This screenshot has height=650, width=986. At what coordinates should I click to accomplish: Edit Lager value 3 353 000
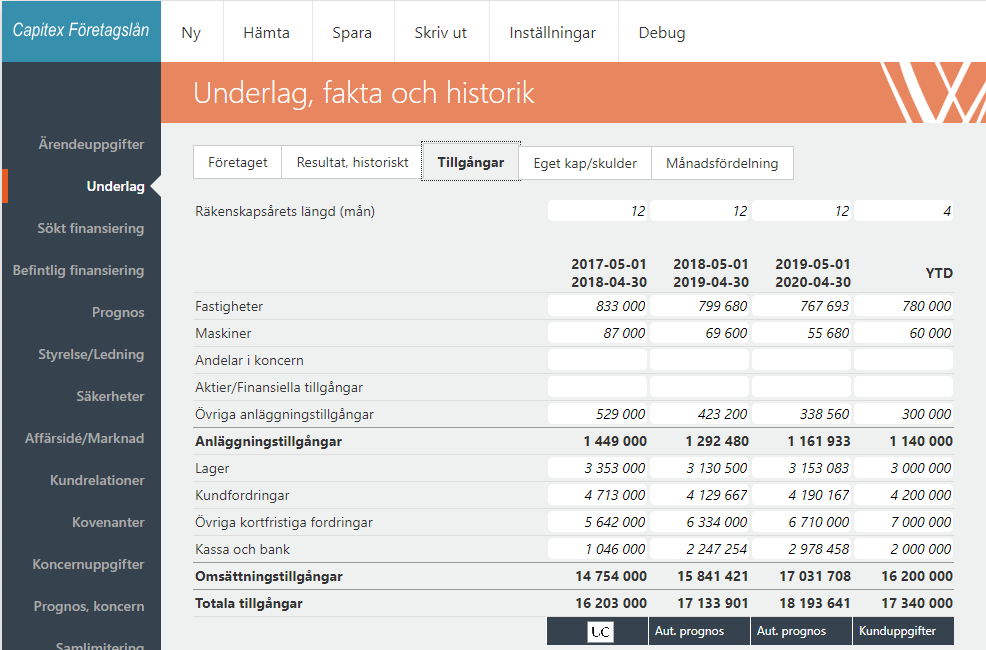tap(597, 468)
